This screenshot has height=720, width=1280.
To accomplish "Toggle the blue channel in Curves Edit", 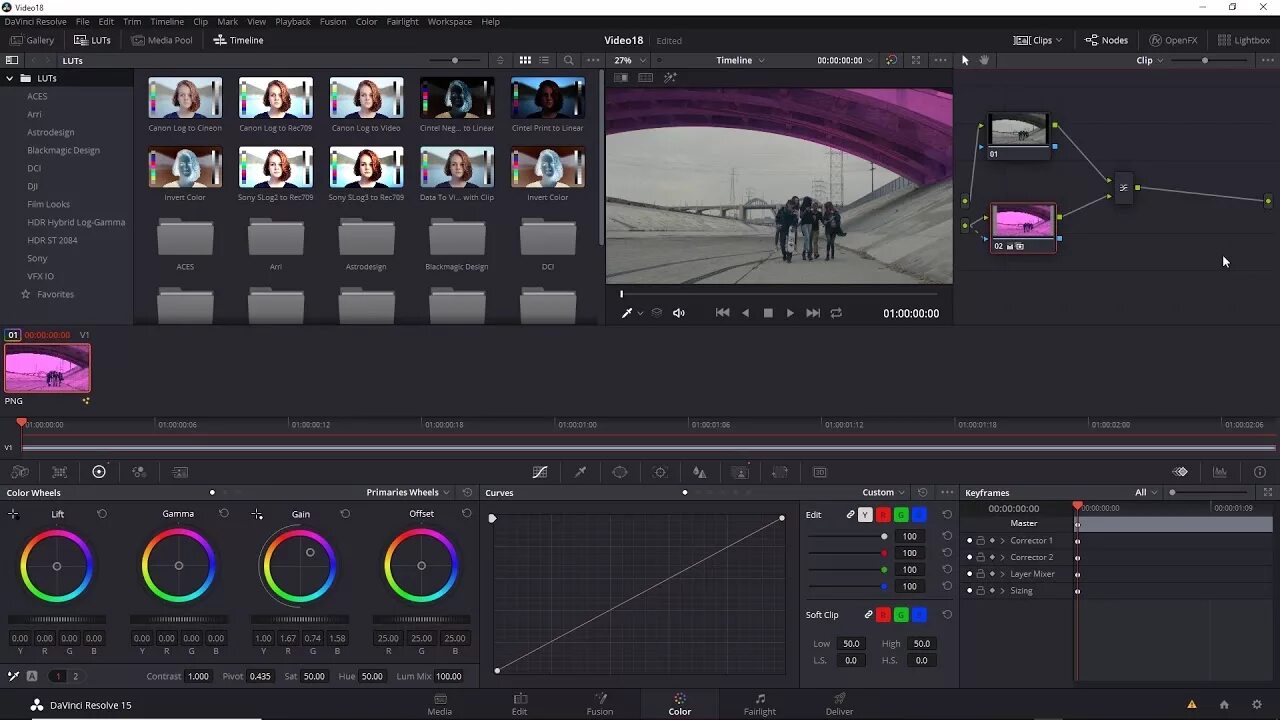I will 919,515.
